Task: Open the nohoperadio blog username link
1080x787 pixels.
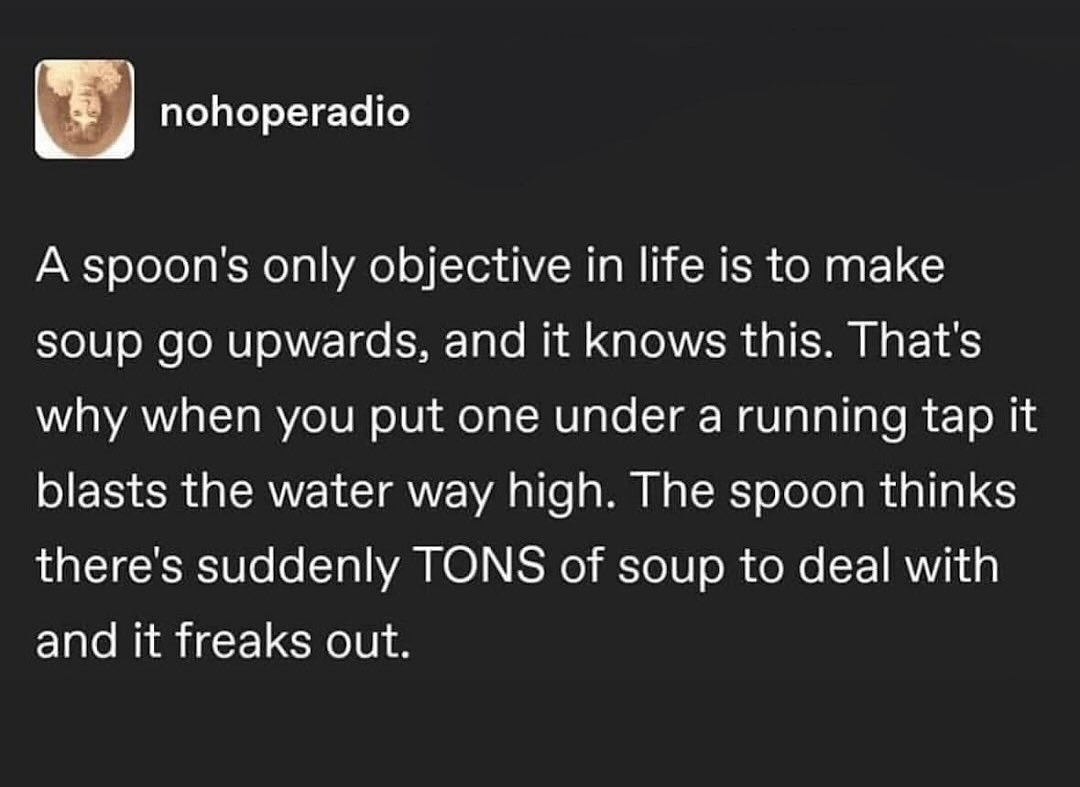Action: pyautogui.click(x=284, y=113)
